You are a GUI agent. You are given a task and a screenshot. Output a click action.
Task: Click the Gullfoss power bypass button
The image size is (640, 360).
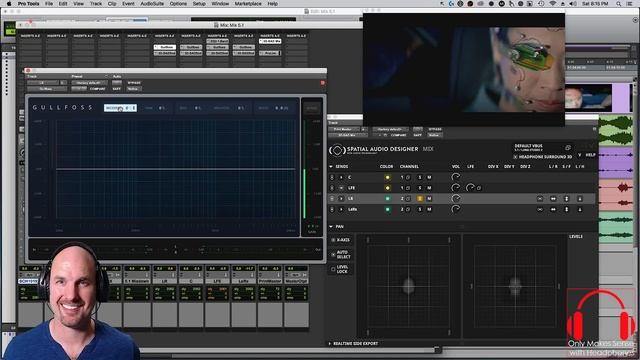click(x=312, y=108)
